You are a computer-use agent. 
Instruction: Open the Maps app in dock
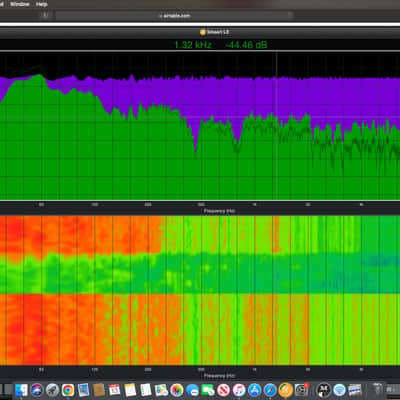pos(161,390)
